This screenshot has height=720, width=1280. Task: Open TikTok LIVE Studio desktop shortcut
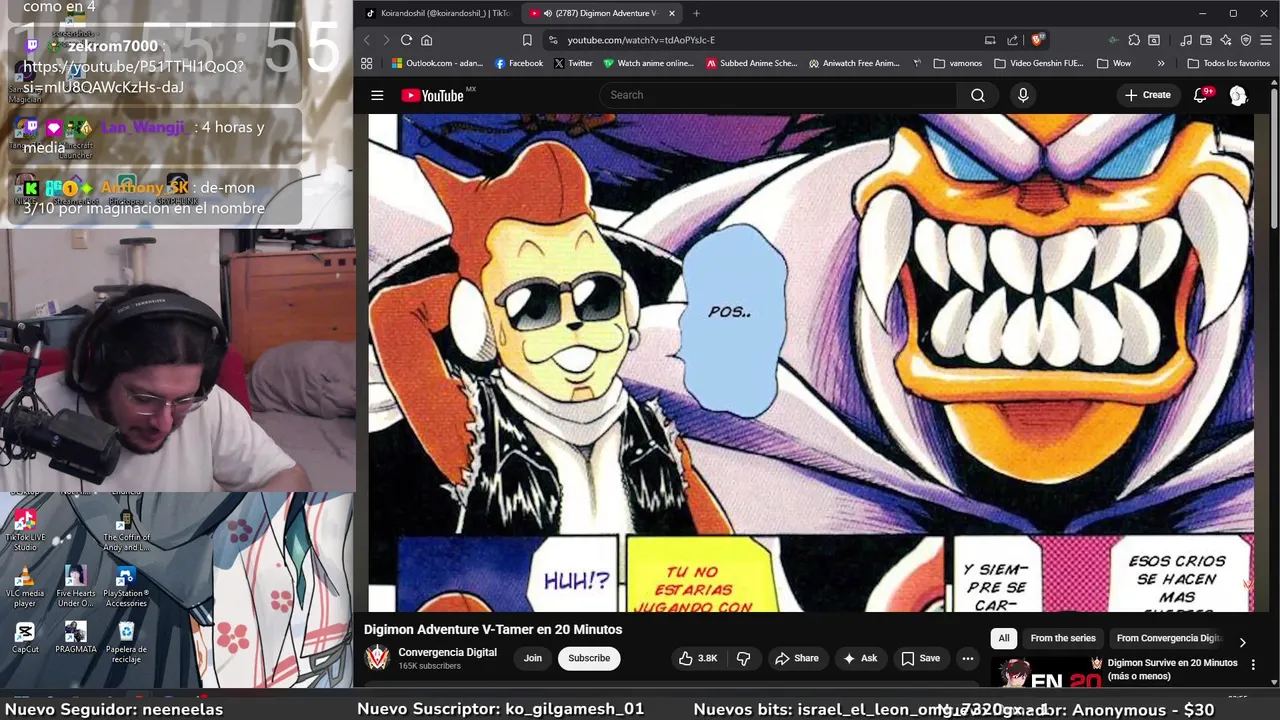pyautogui.click(x=25, y=530)
